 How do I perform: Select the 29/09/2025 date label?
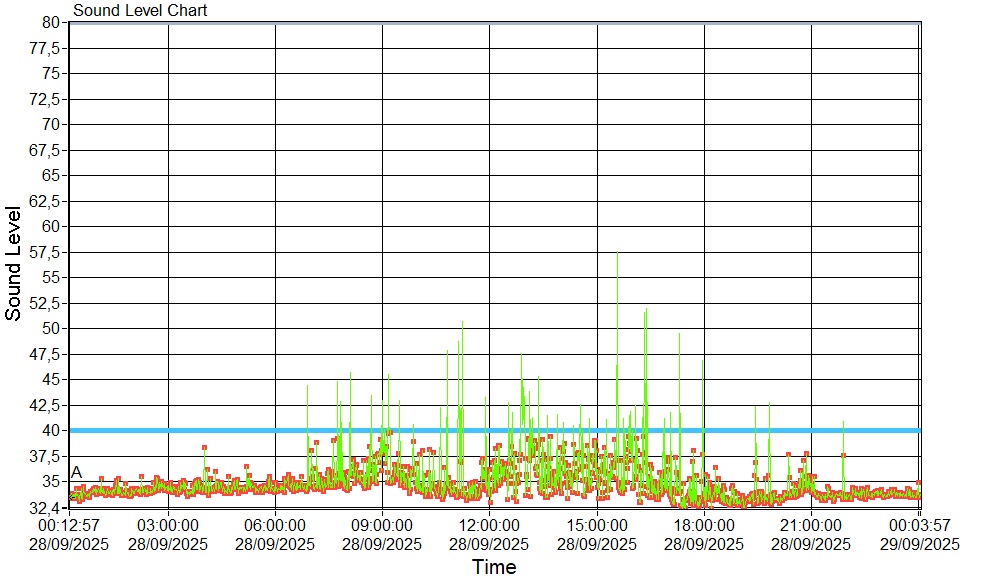click(x=919, y=544)
